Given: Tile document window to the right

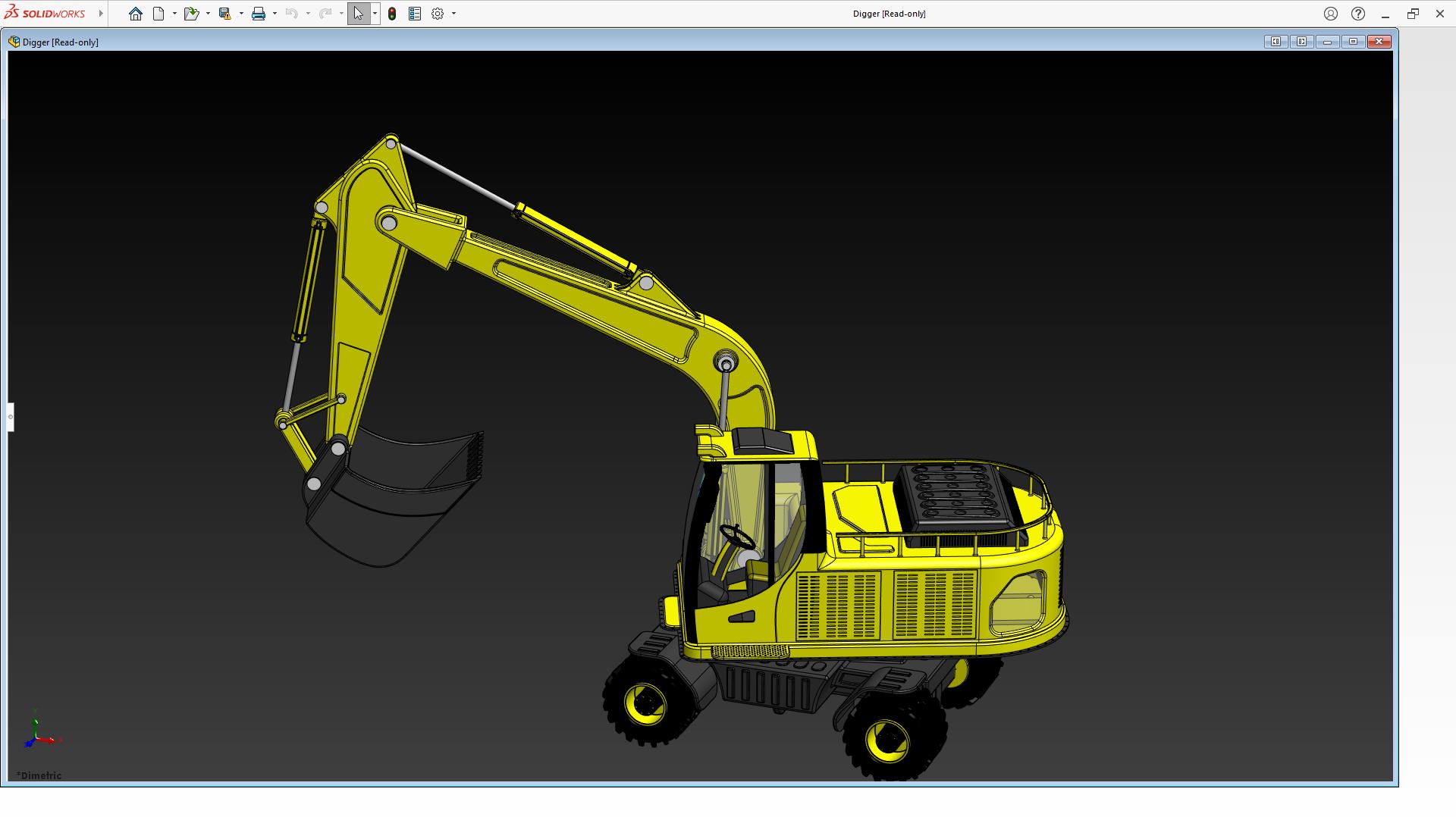Looking at the screenshot, I should [x=1301, y=42].
